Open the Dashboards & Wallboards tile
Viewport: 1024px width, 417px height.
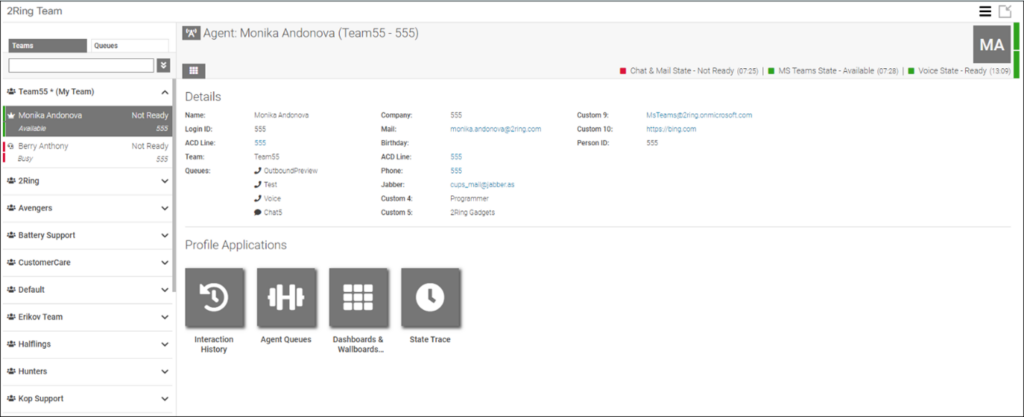point(358,297)
